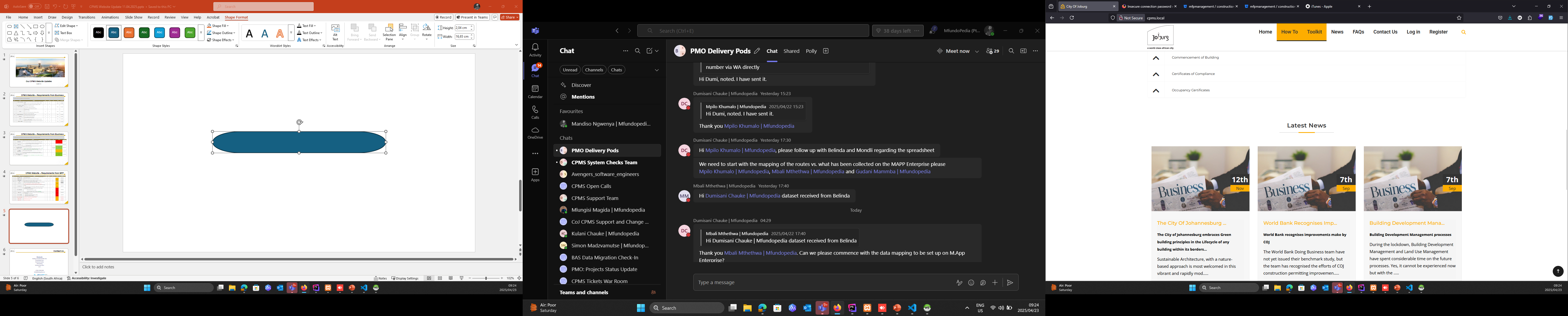
Task: Switch to the Shared tab in PMO Delivery Pods
Action: pos(791,51)
